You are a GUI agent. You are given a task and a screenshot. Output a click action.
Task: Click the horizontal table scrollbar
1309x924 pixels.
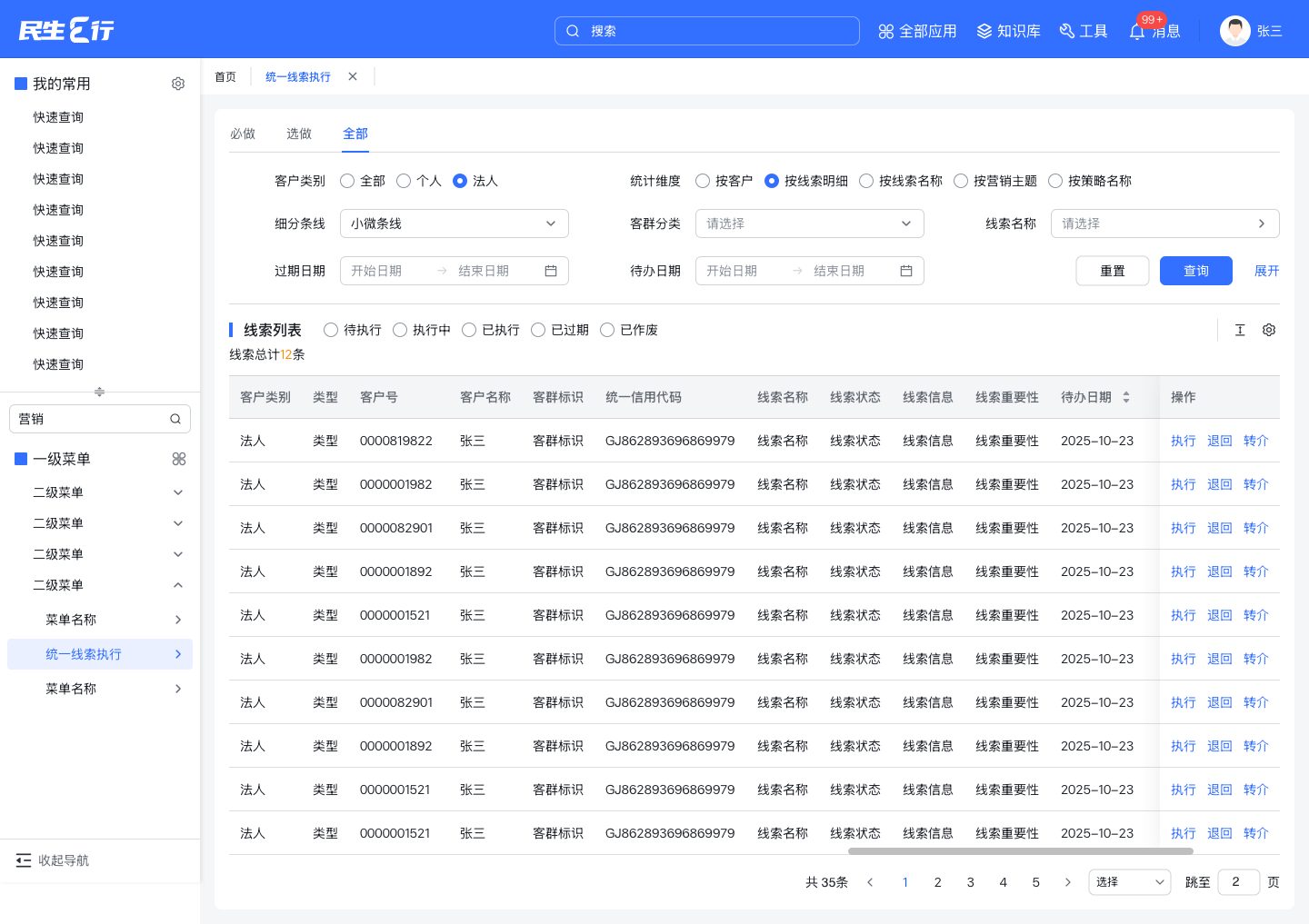click(1021, 851)
